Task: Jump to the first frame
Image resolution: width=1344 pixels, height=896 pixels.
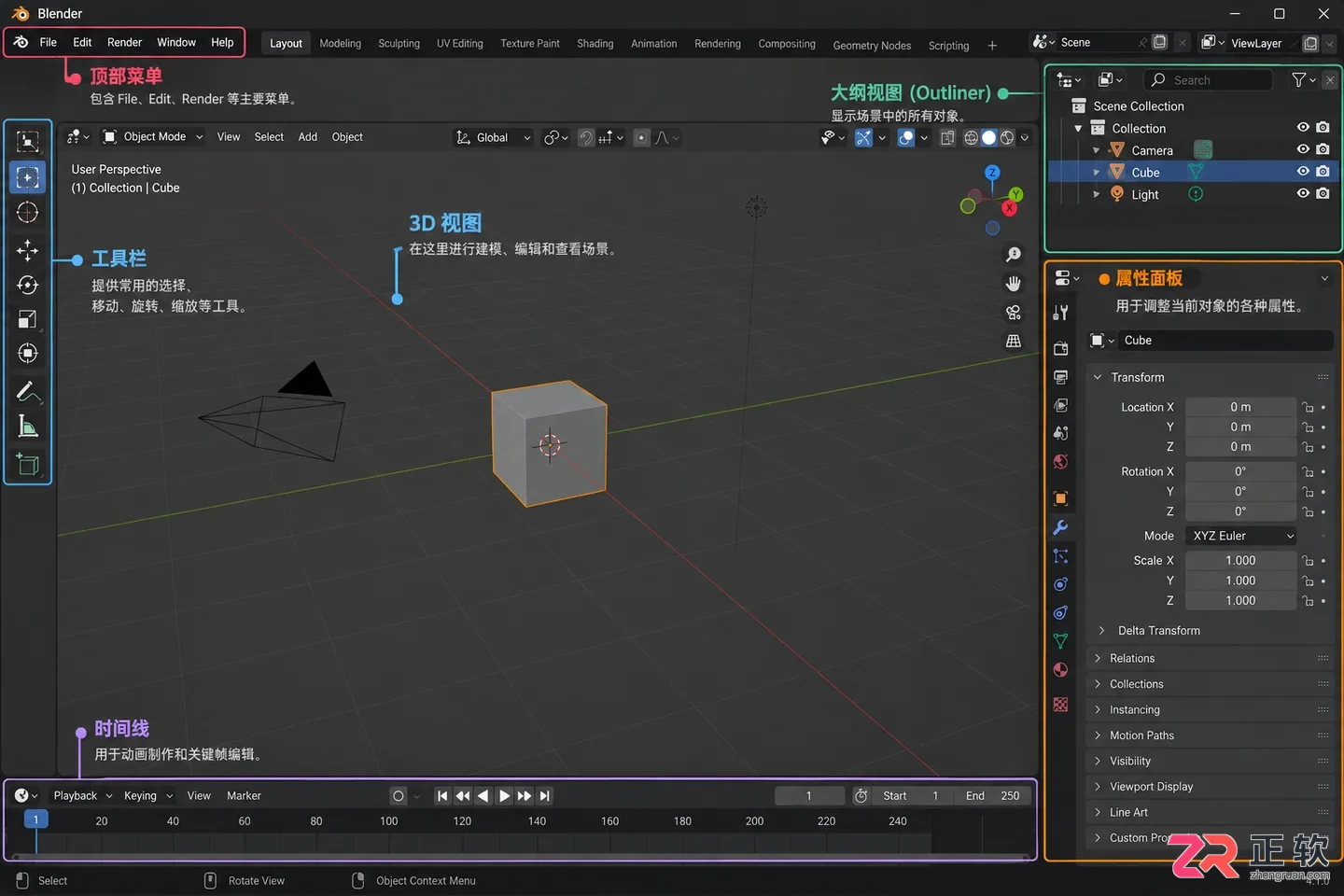Action: pyautogui.click(x=442, y=796)
